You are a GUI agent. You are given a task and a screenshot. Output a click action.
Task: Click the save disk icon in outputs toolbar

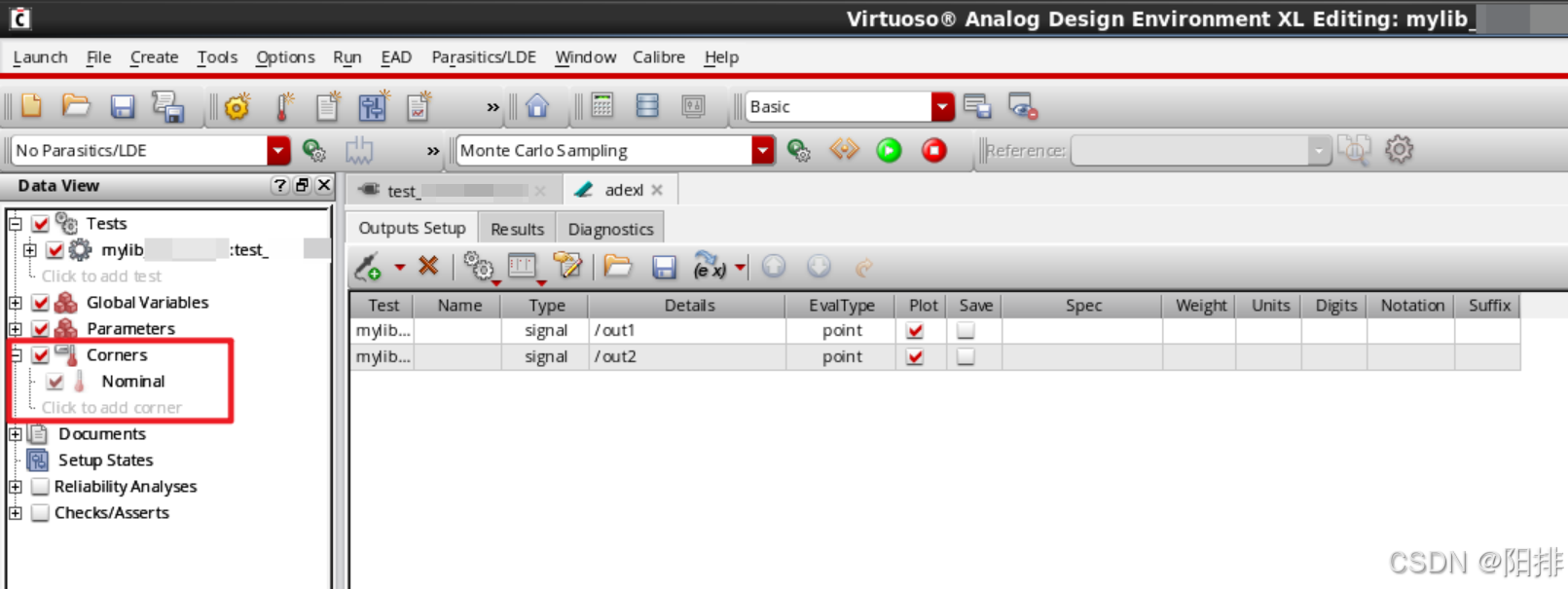click(x=665, y=267)
